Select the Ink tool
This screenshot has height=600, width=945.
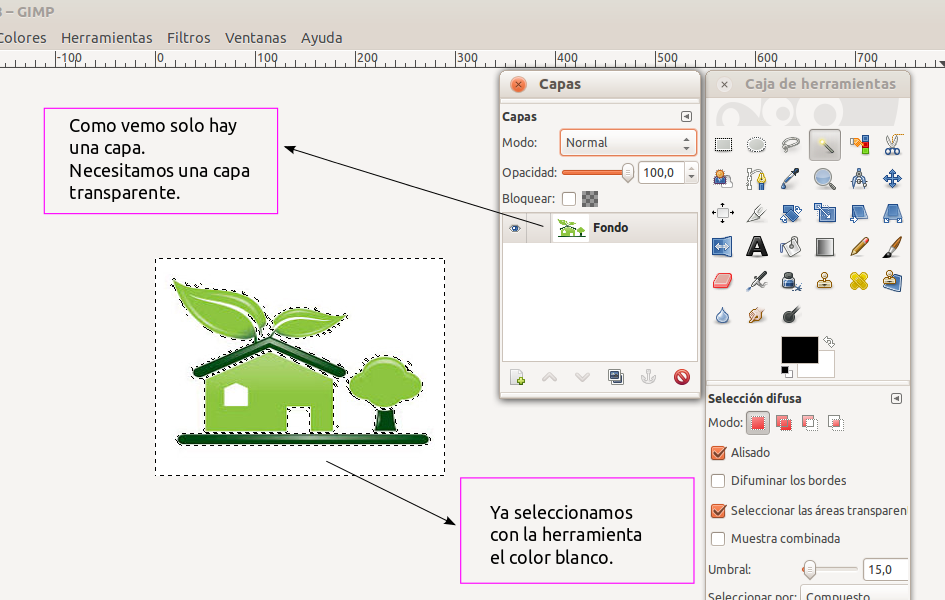pyautogui.click(x=791, y=281)
